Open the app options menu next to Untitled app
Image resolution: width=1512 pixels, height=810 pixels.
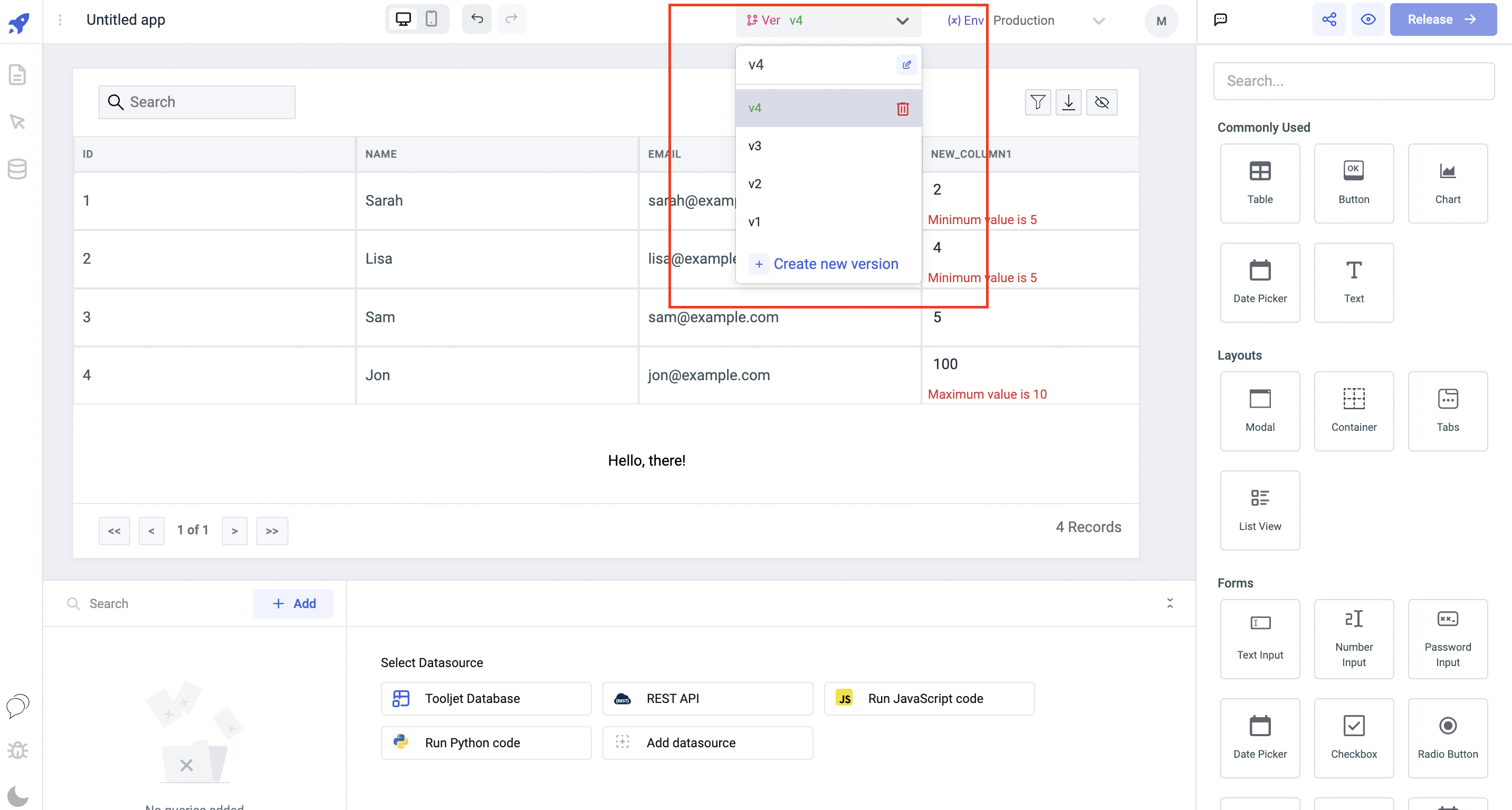[61, 20]
